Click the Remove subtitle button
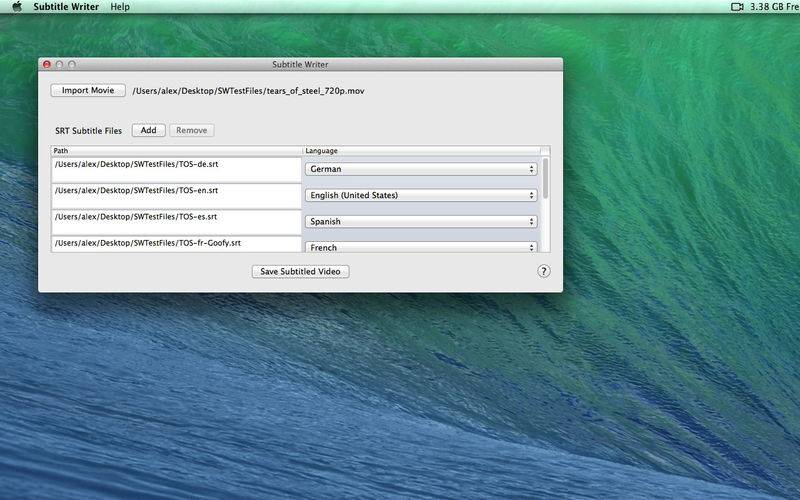Viewport: 800px width, 500px height. (x=192, y=130)
